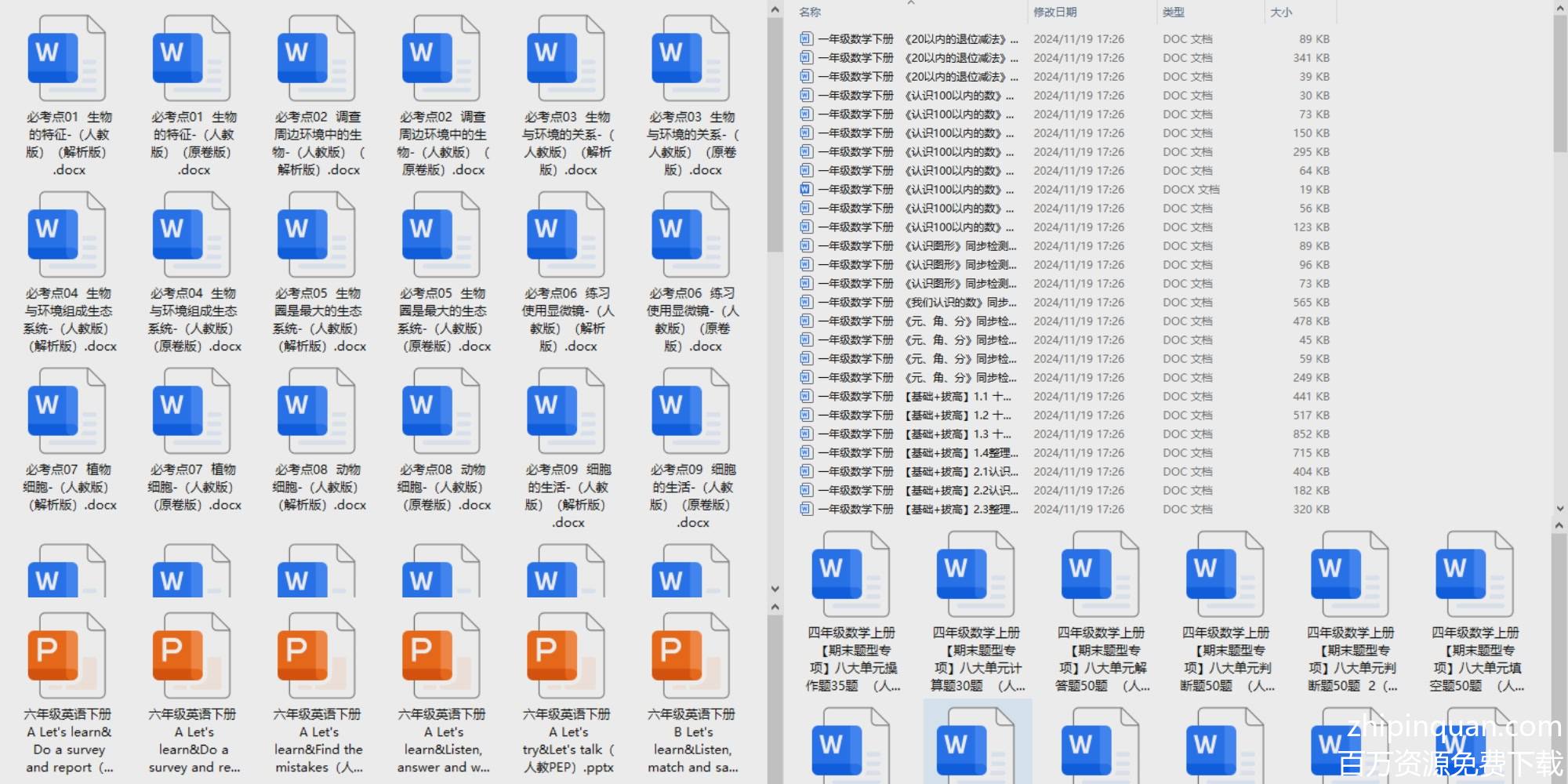Screen dimensions: 1568x784
Task: Select 四年级数学上册 八大单元操作题35题 Word icon
Action: [851, 575]
